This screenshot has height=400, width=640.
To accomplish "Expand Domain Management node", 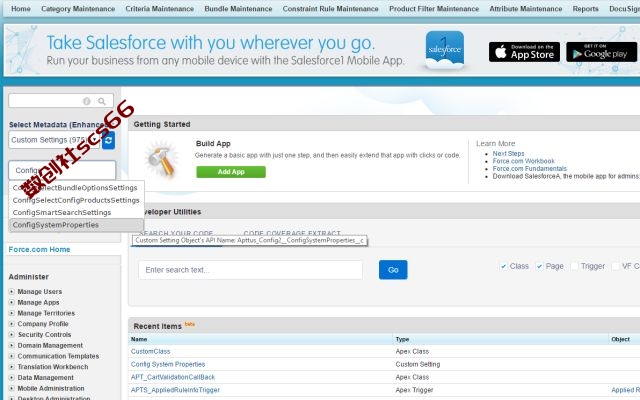I will tap(11, 345).
